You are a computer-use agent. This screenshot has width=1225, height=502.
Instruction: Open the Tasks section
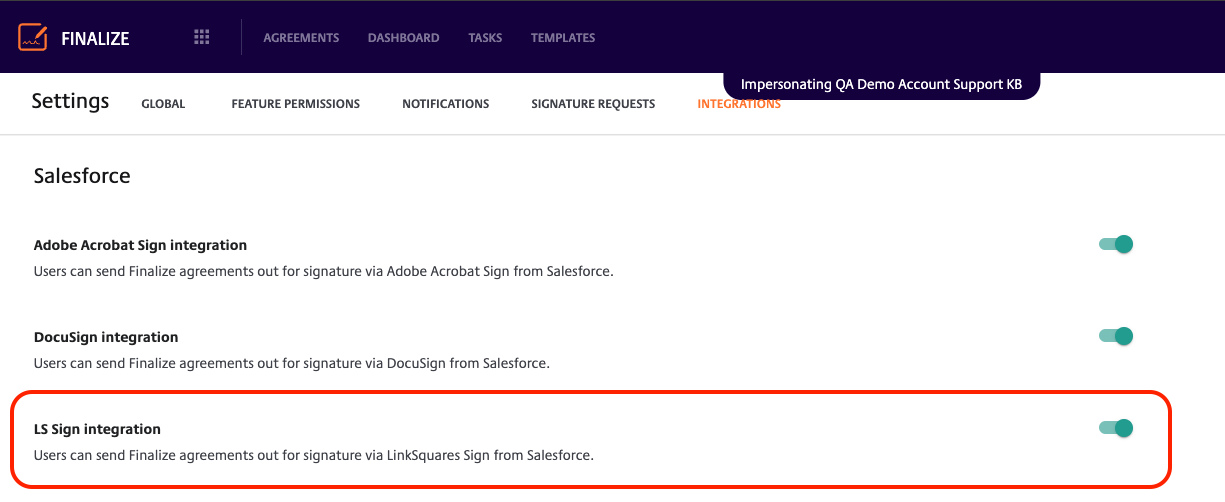(x=485, y=38)
